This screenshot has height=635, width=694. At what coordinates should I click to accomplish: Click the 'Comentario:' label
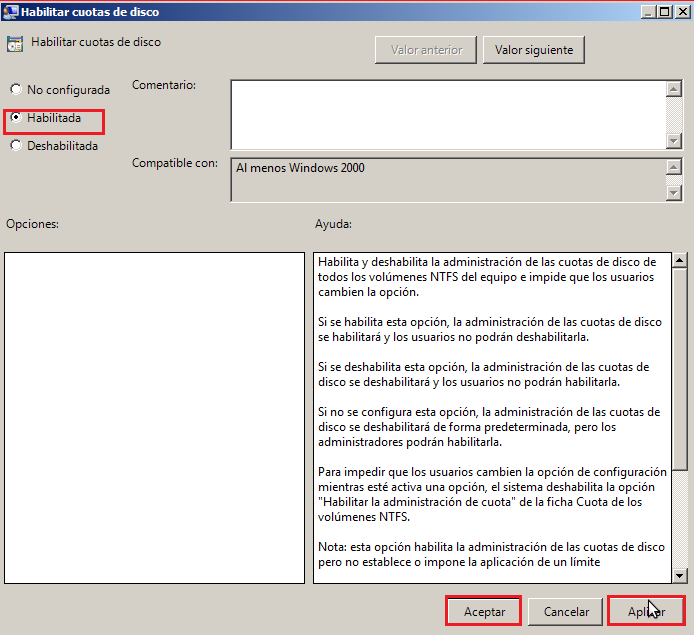[164, 85]
